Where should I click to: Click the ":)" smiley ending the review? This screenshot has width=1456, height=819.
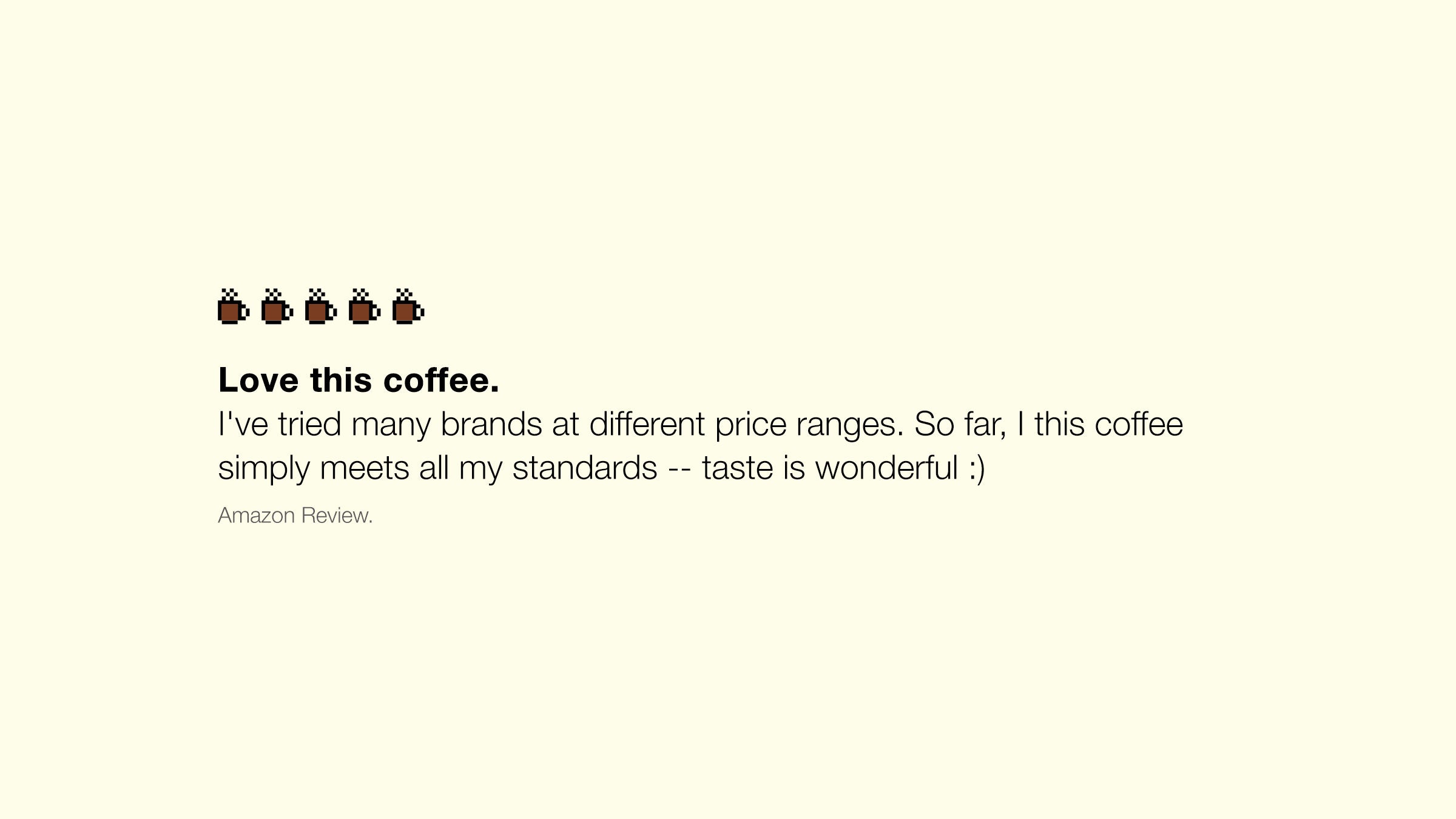(x=977, y=468)
